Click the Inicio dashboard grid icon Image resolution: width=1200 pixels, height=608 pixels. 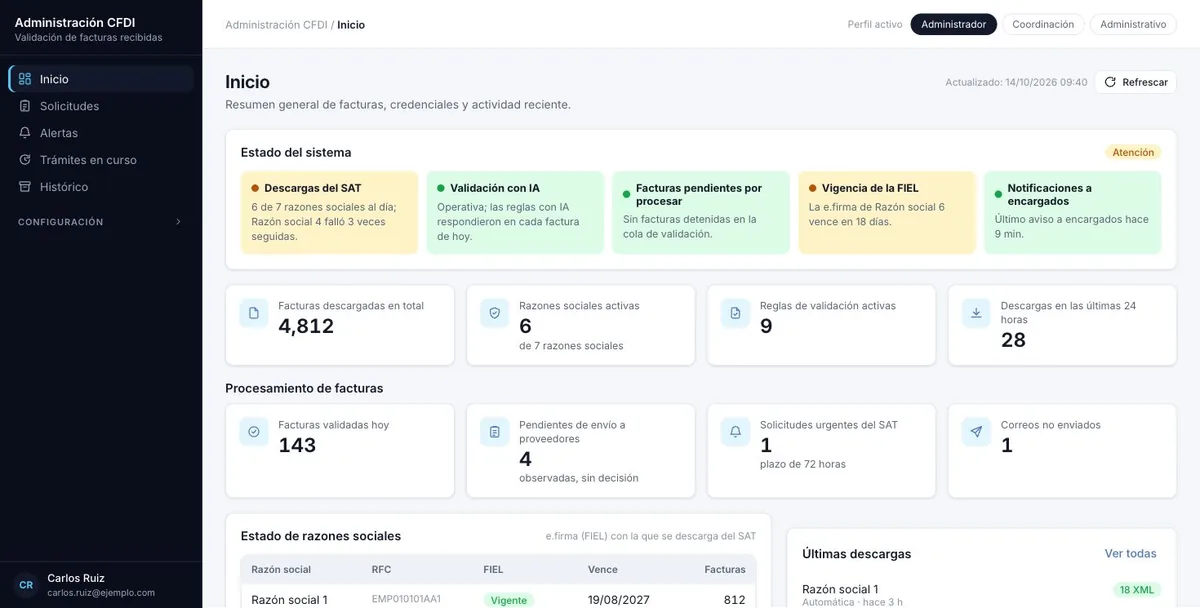pyautogui.click(x=25, y=79)
